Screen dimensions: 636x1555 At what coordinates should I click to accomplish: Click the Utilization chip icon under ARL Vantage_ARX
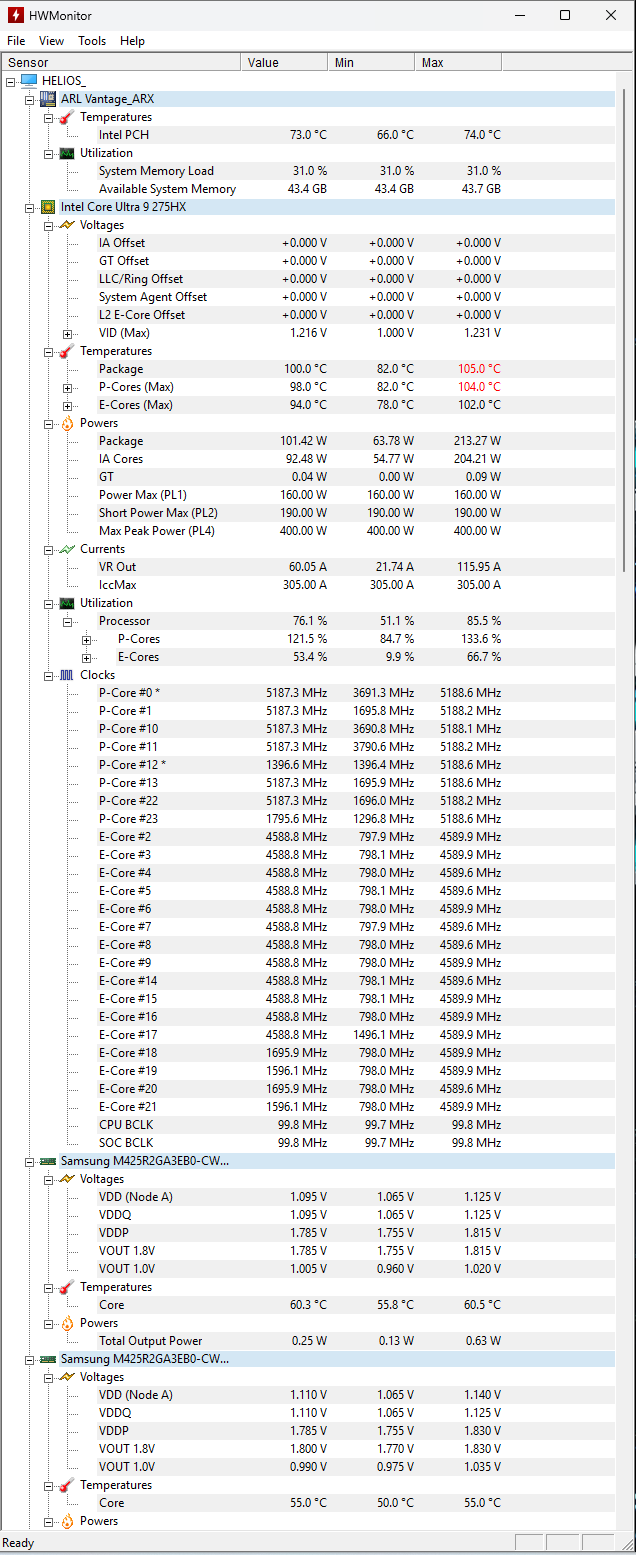(x=66, y=153)
